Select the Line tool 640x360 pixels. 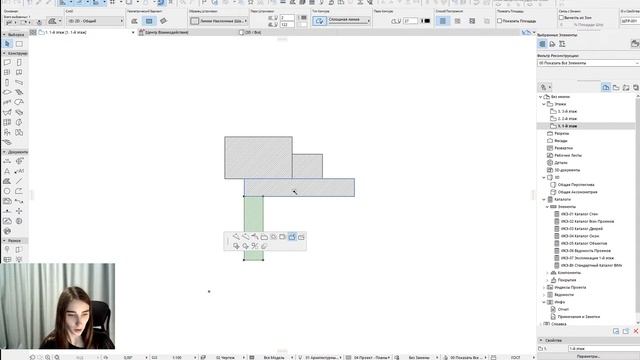pyautogui.click(x=19, y=181)
